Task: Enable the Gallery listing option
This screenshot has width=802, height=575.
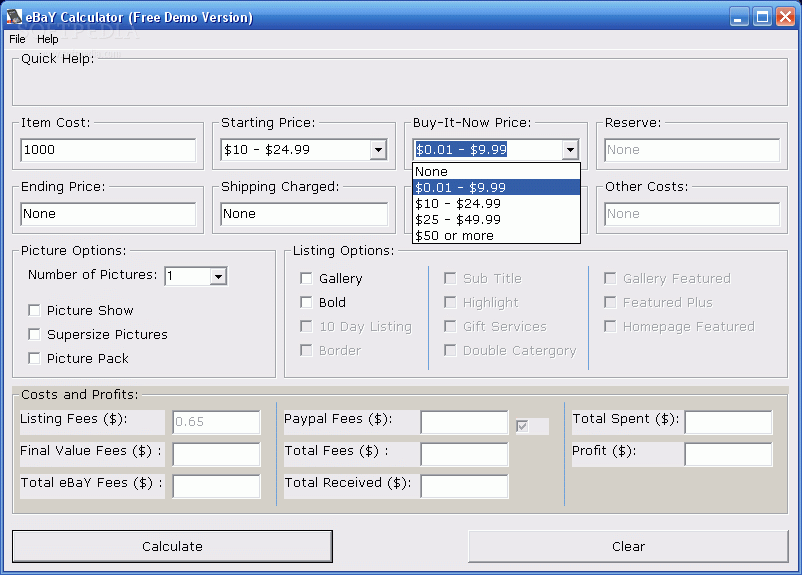Action: [306, 278]
